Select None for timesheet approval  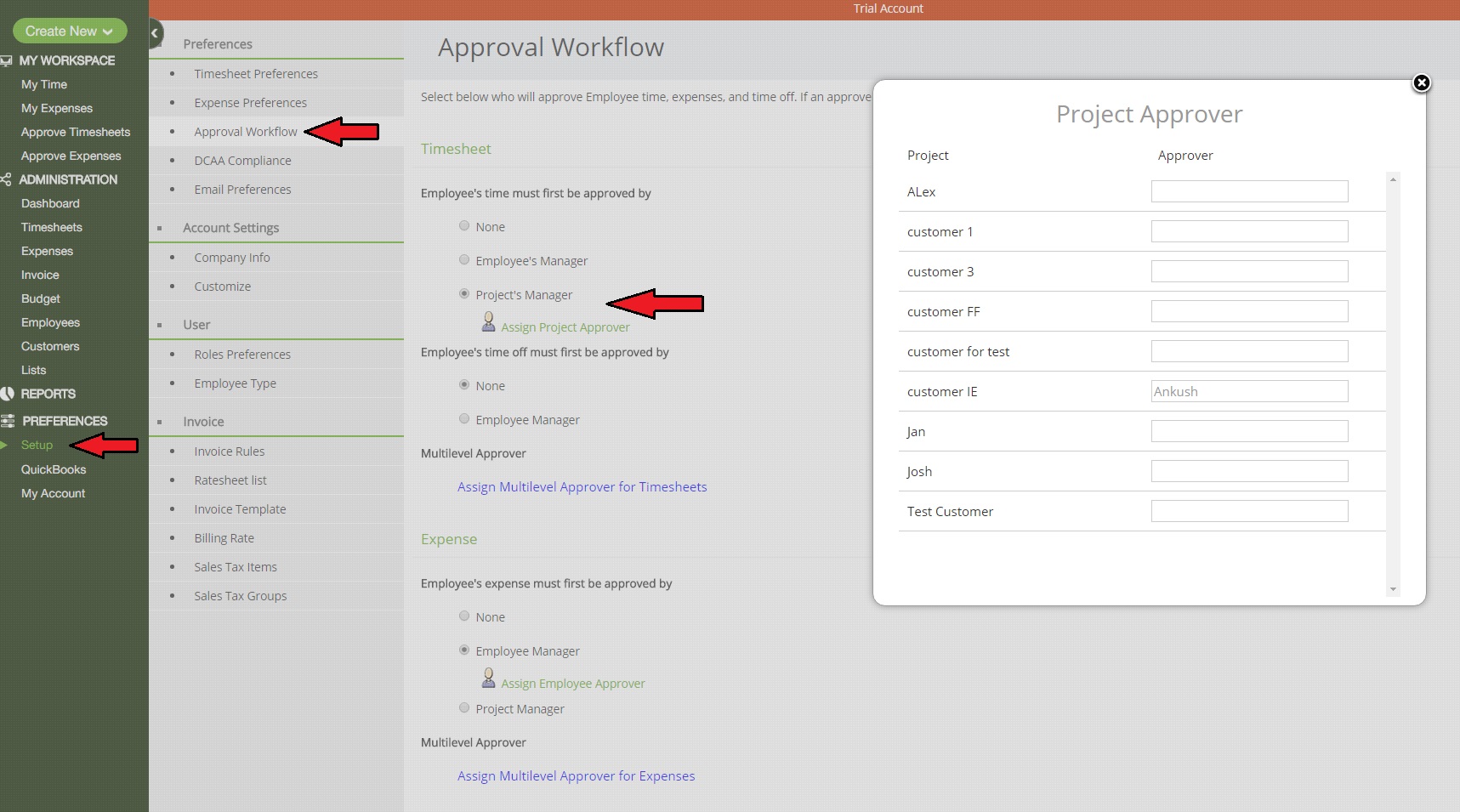pyautogui.click(x=464, y=226)
